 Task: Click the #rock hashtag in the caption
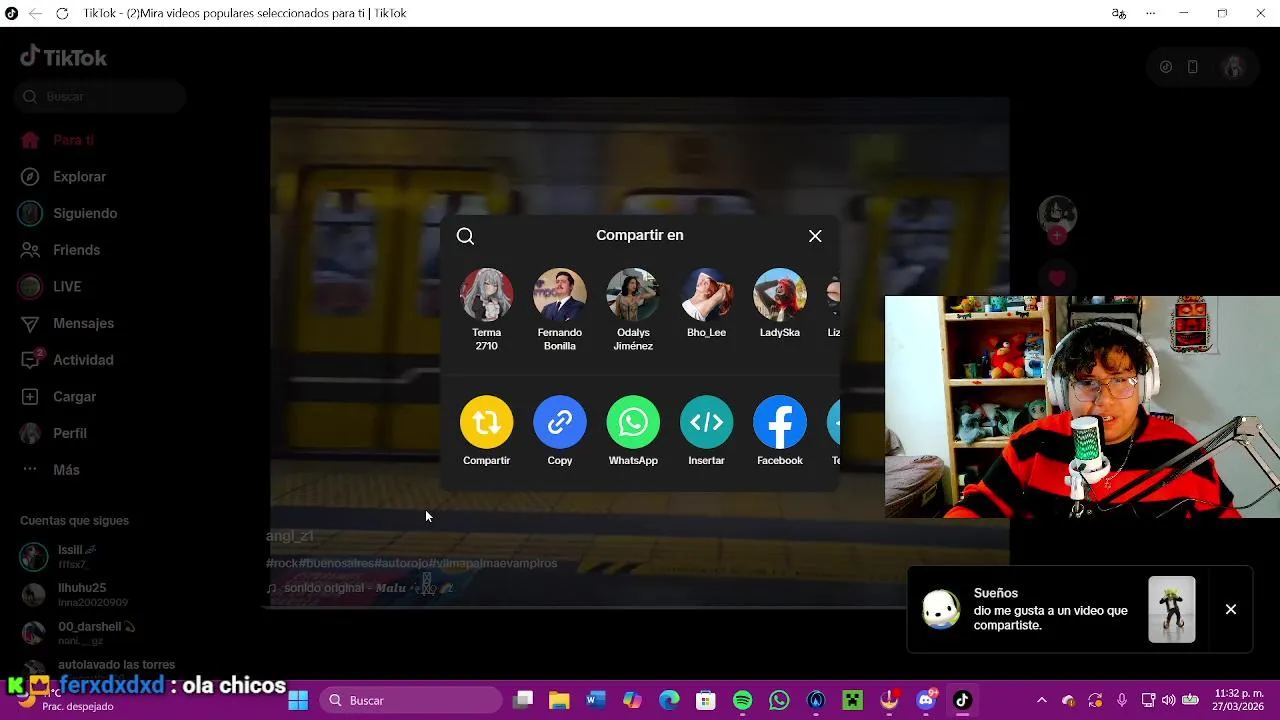click(x=282, y=564)
